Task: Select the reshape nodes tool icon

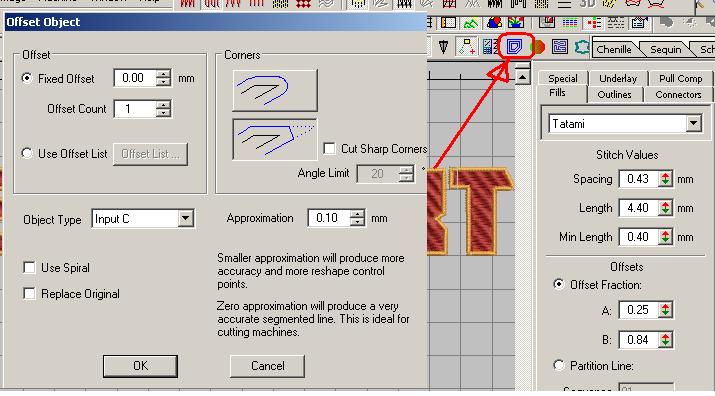Action: [467, 47]
